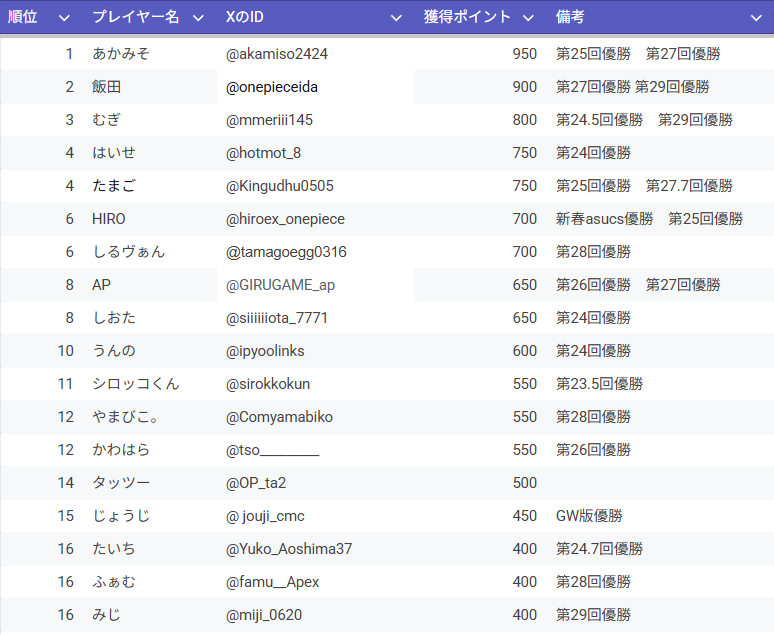Select the 450 points cell
Image resolution: width=774 pixels, height=635 pixels.
(524, 516)
